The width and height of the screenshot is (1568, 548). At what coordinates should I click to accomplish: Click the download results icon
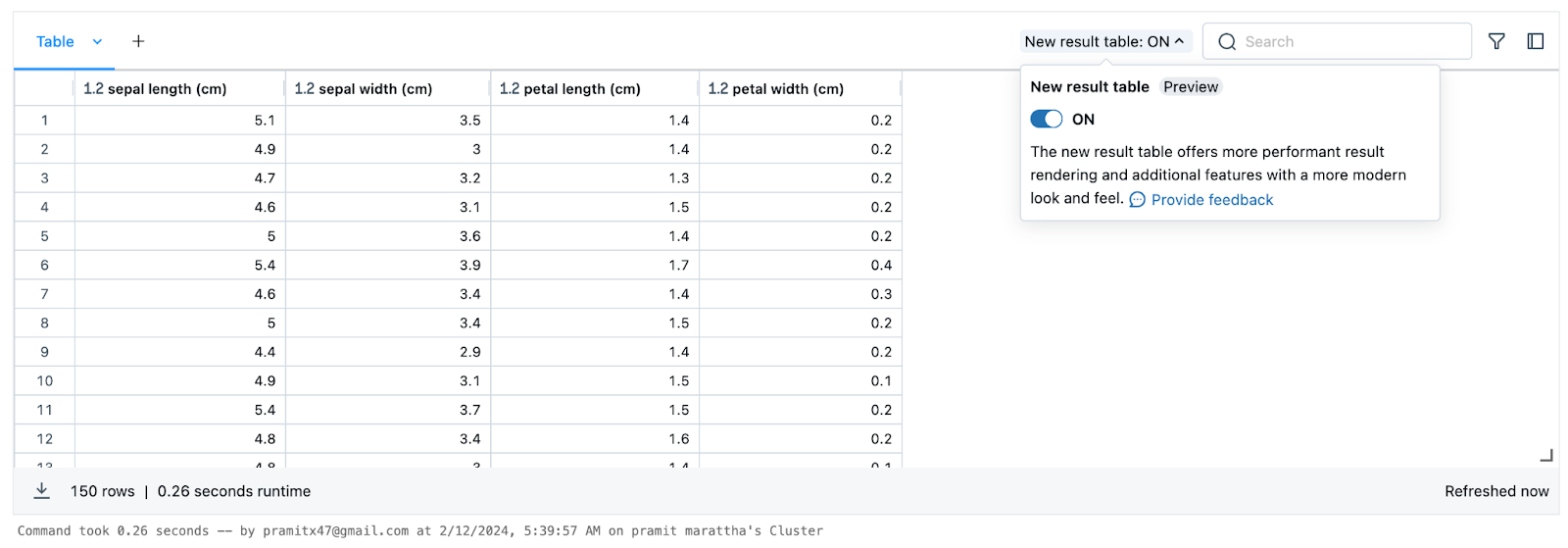[42, 491]
